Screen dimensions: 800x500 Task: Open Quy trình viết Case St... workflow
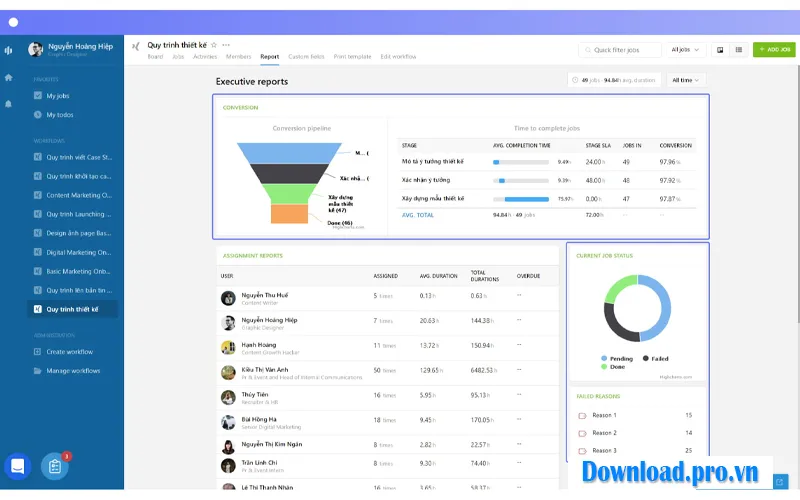pos(72,157)
